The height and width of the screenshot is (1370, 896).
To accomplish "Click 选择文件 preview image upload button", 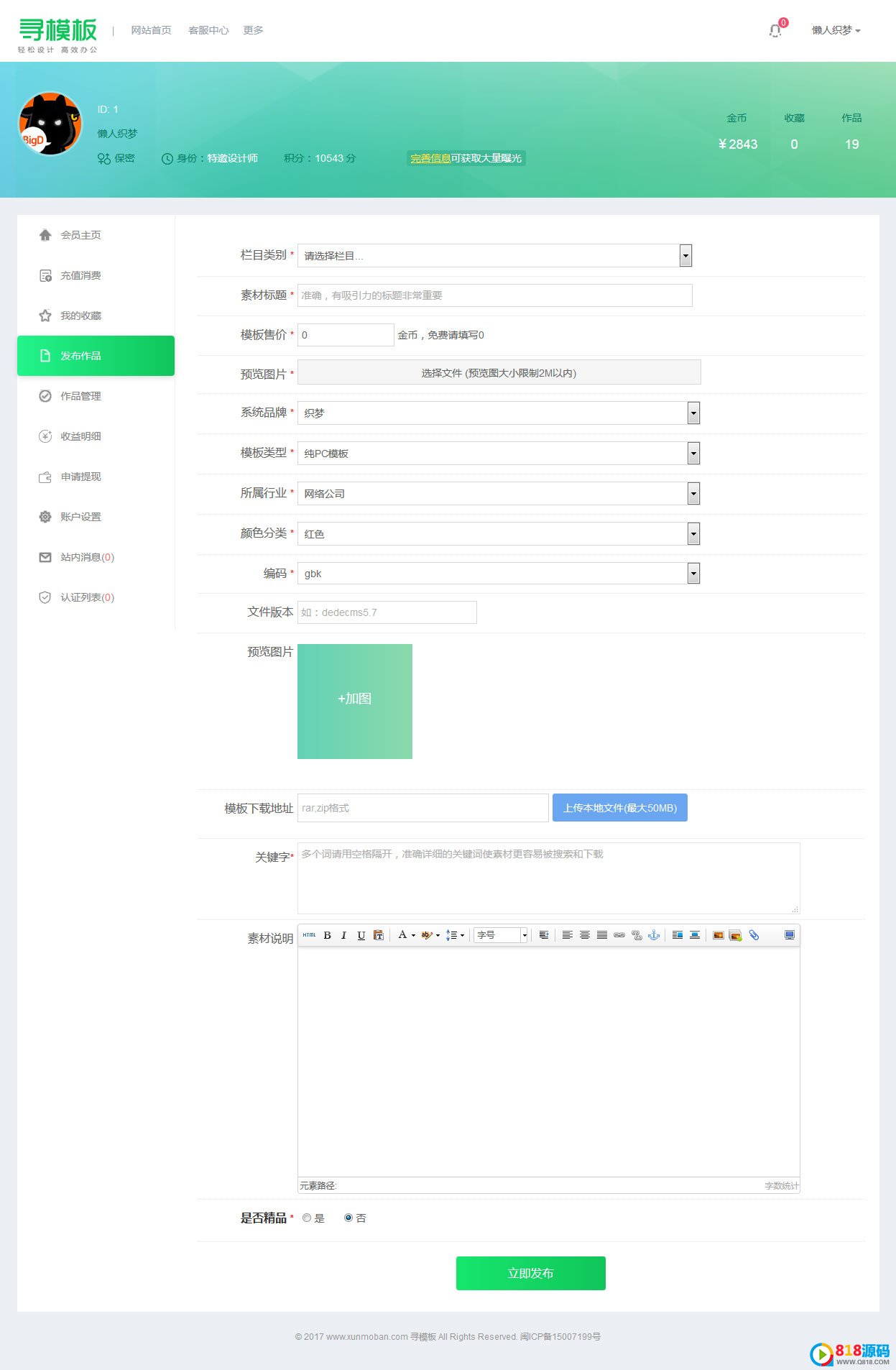I will 499,372.
